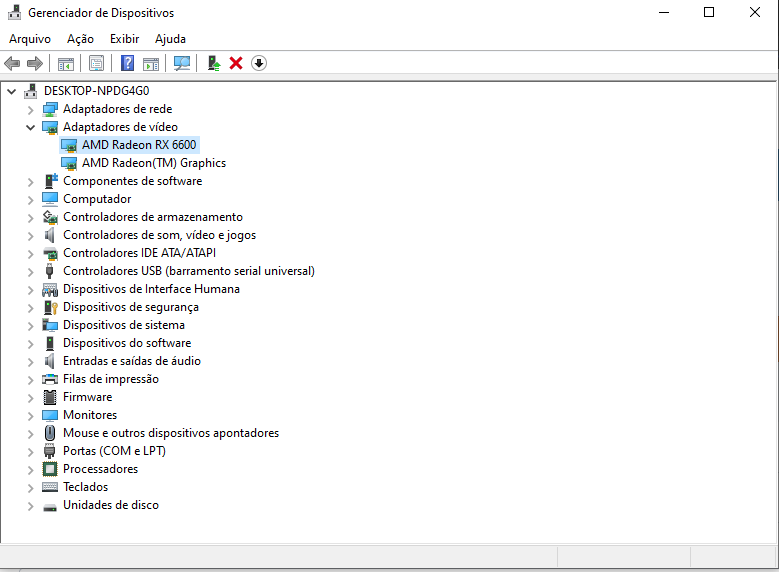This screenshot has width=779, height=572.
Task: Expand Adaptadores de rede
Action: [x=31, y=110]
